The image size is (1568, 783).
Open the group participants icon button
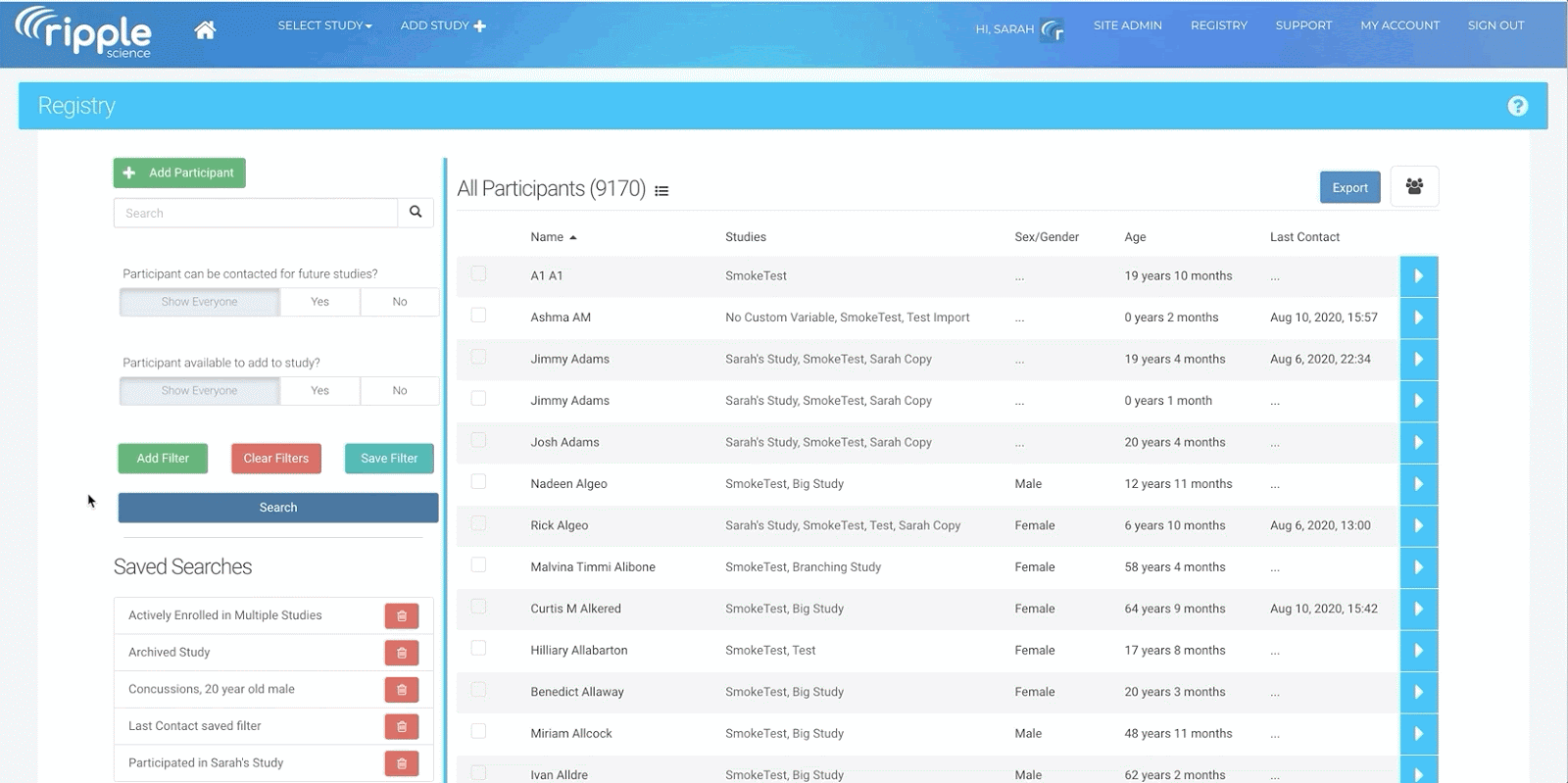point(1414,187)
